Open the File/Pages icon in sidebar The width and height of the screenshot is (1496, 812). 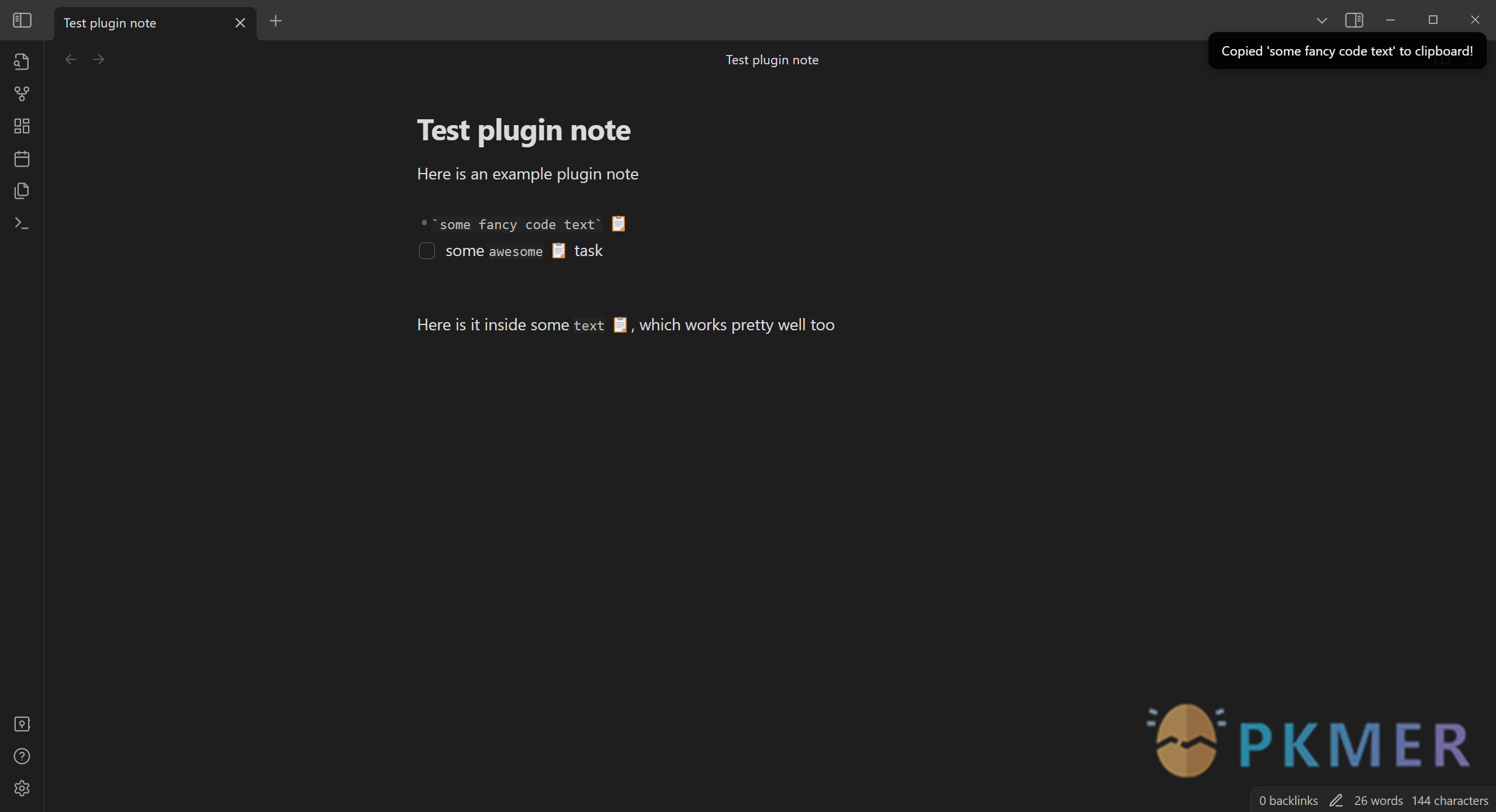(22, 190)
